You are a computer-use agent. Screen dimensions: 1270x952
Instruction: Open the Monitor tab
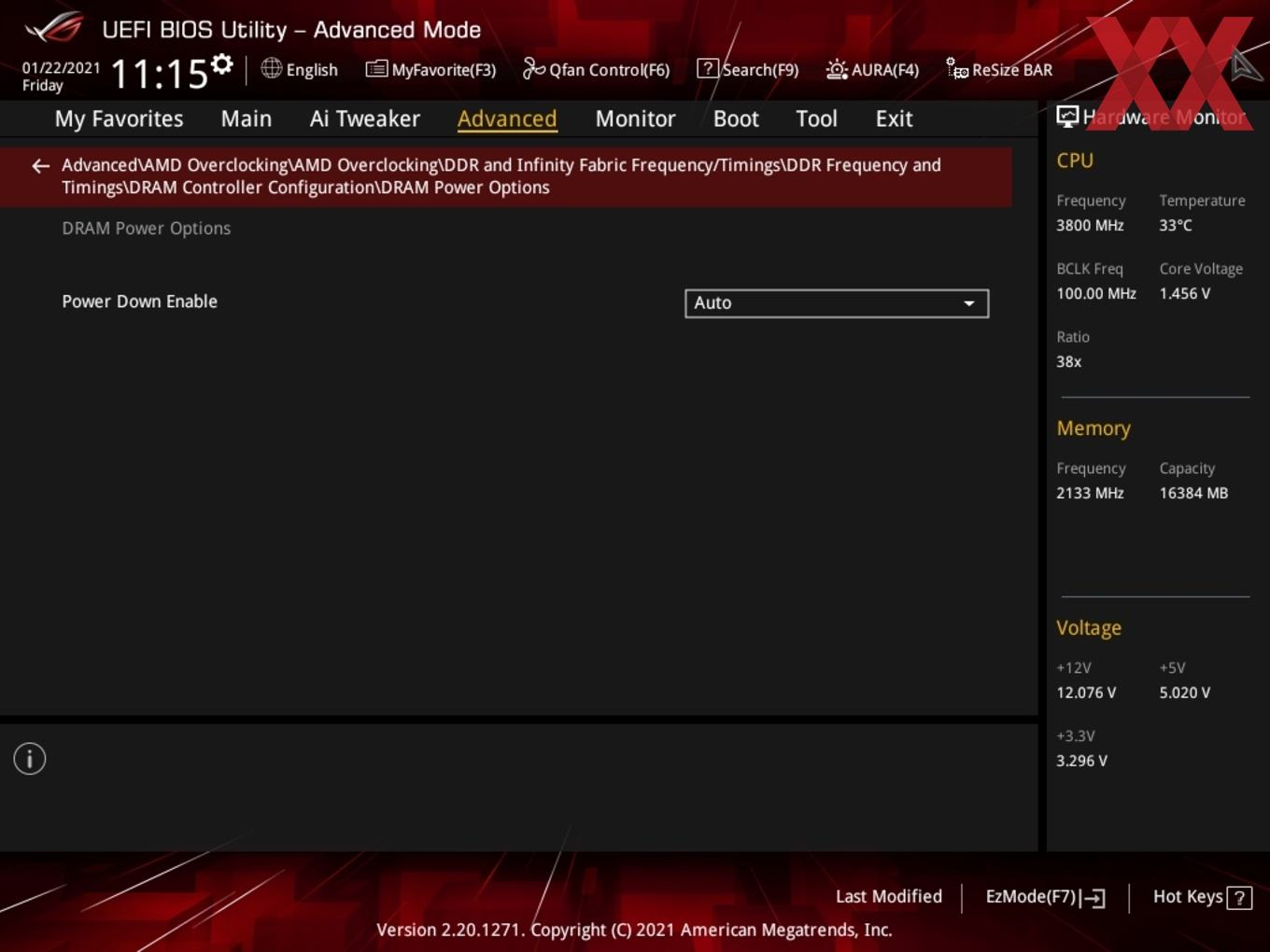pos(635,119)
